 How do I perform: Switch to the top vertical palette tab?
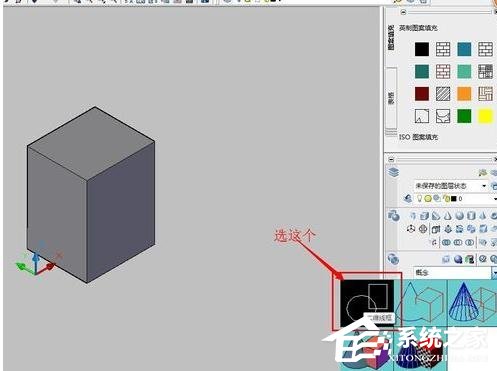pos(391,37)
